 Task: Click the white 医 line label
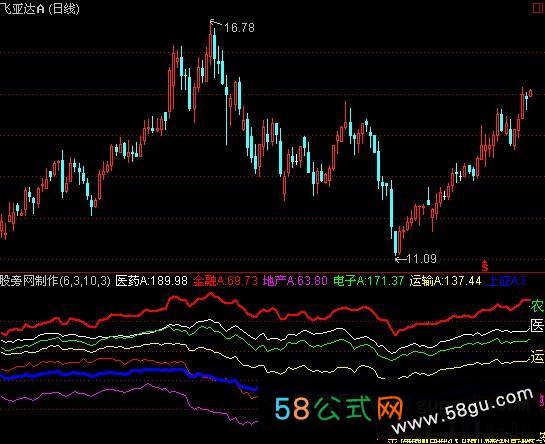[x=537, y=325]
